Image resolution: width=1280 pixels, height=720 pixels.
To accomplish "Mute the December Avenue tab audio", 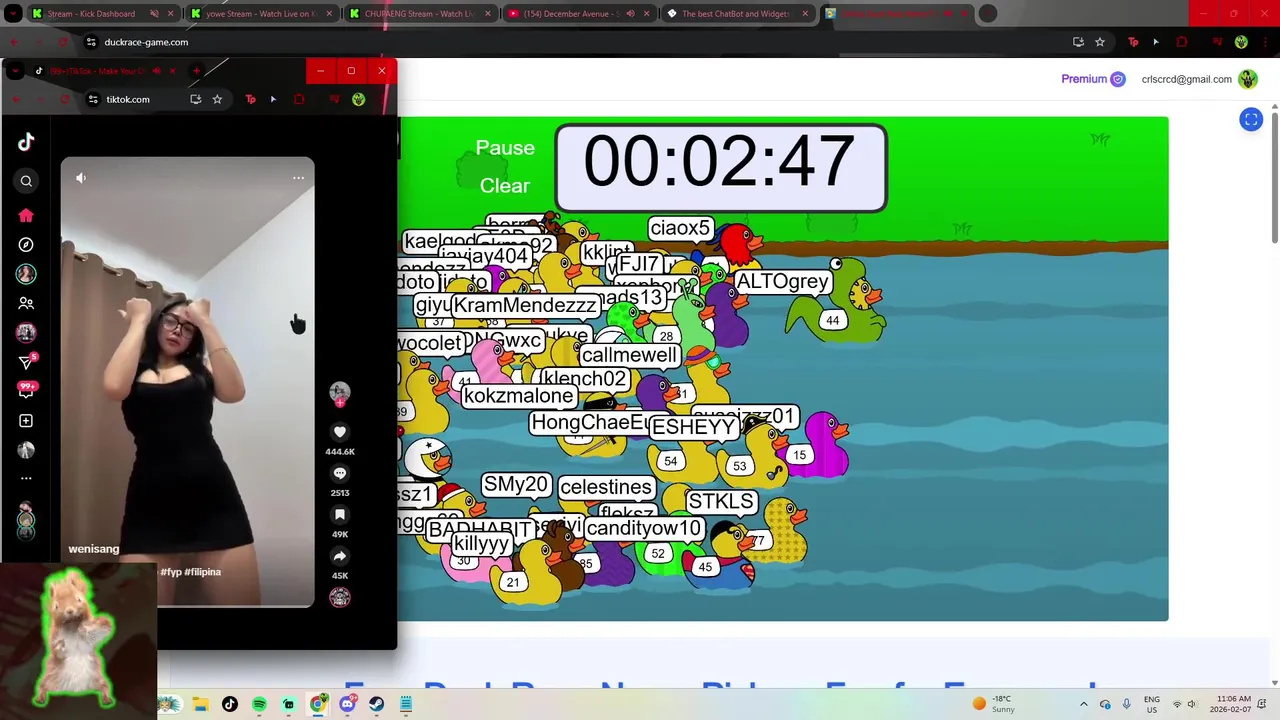I will click(x=631, y=14).
